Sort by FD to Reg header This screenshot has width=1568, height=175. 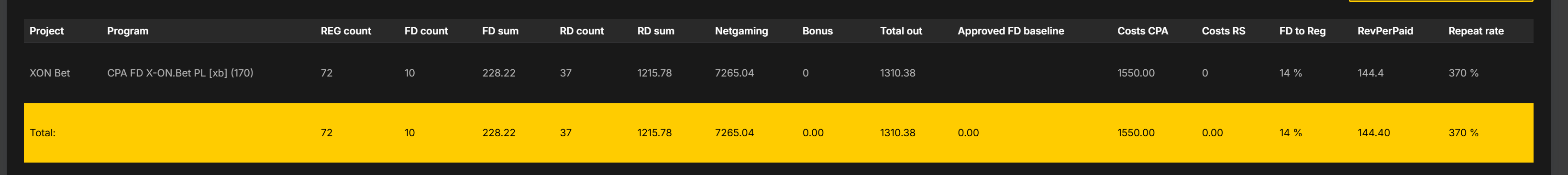(1303, 31)
